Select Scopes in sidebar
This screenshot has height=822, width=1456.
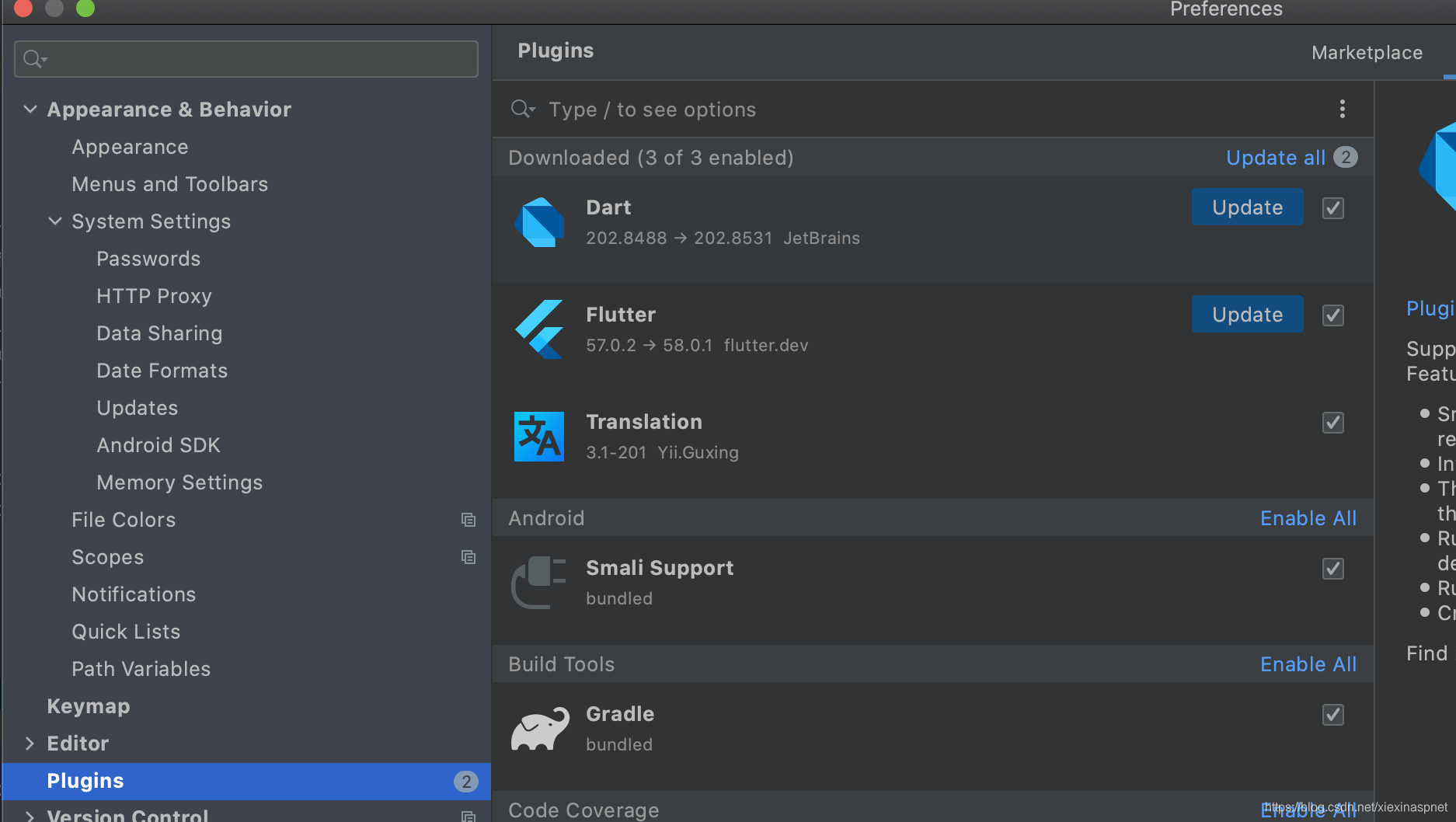point(107,557)
